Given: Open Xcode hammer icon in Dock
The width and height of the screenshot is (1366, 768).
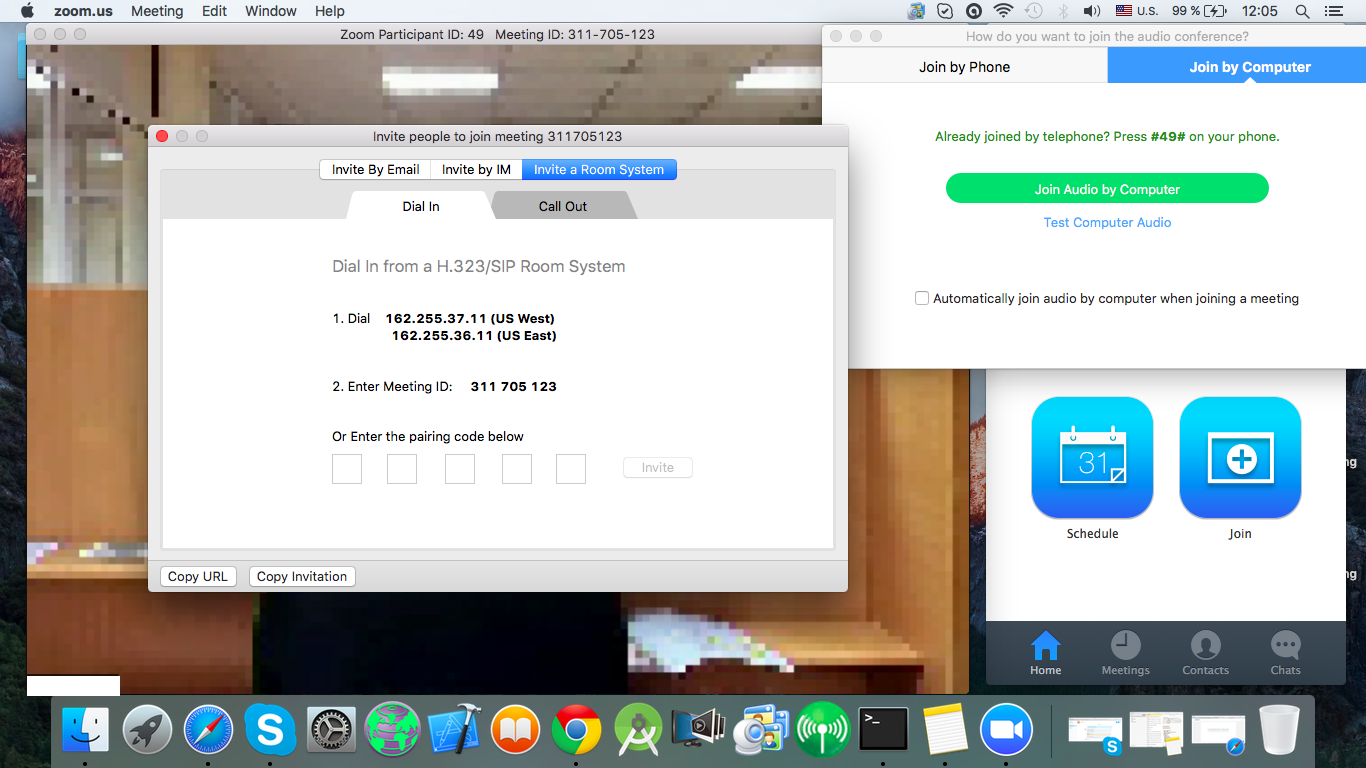Looking at the screenshot, I should (x=454, y=730).
